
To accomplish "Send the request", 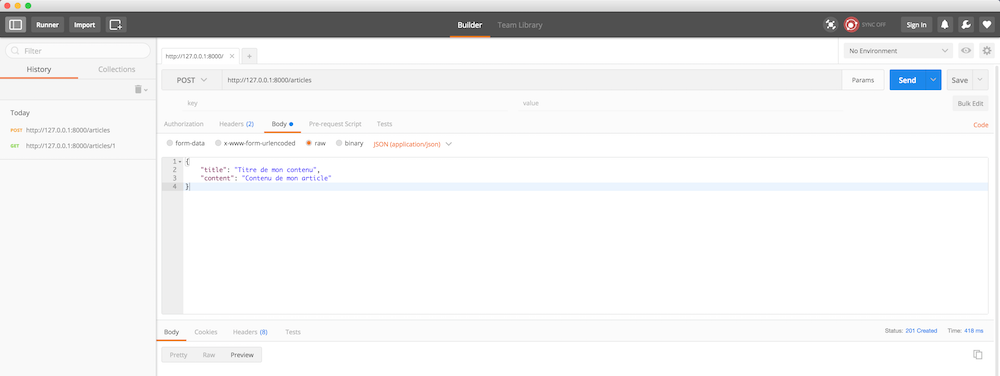I will pos(908,80).
